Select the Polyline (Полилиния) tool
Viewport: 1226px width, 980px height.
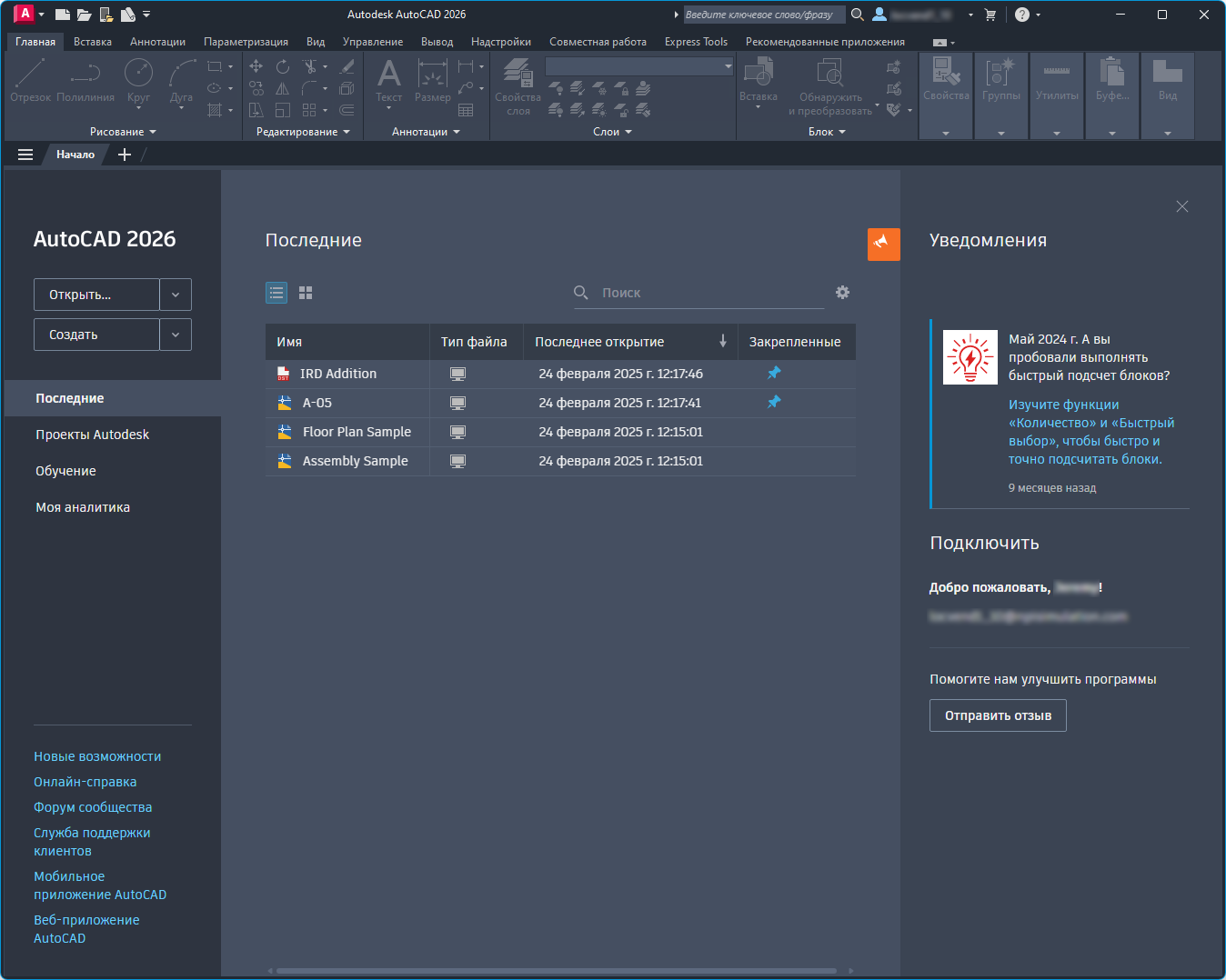85,80
